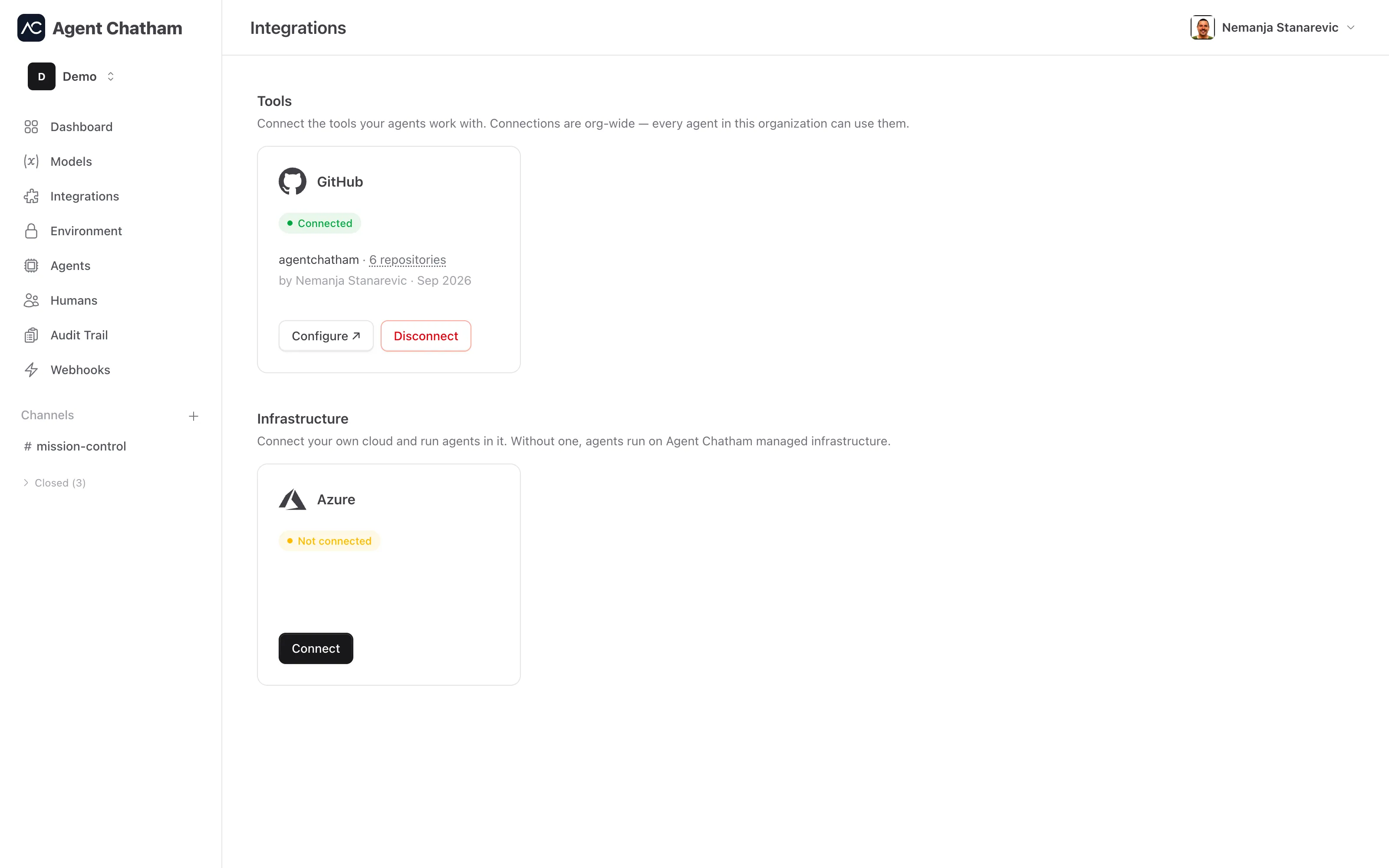Click Configure on the GitHub card

(326, 336)
